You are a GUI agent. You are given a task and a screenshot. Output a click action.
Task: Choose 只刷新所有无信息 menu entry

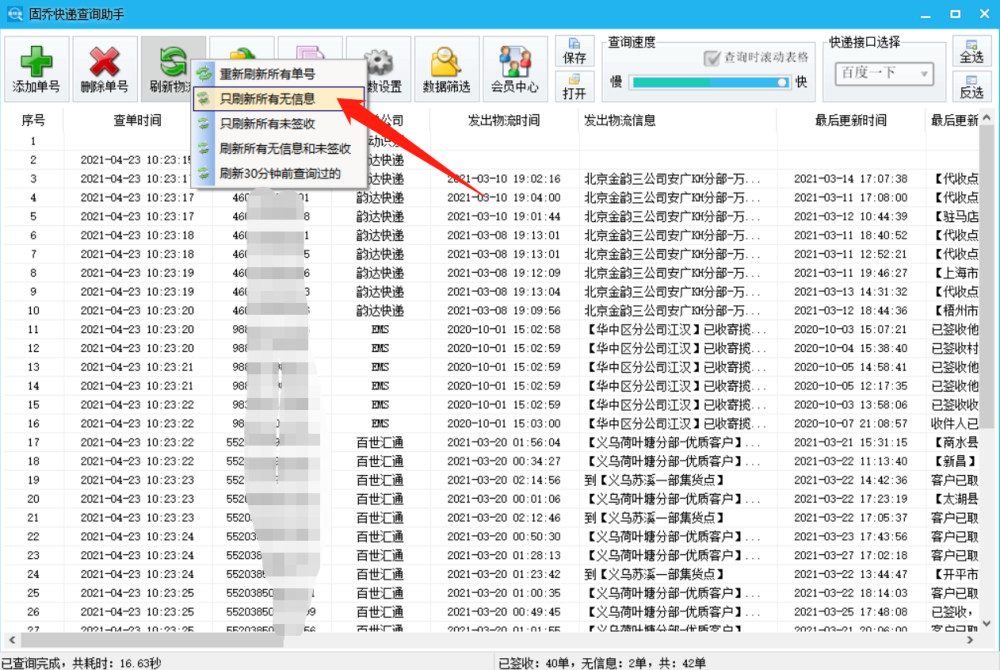(x=278, y=99)
